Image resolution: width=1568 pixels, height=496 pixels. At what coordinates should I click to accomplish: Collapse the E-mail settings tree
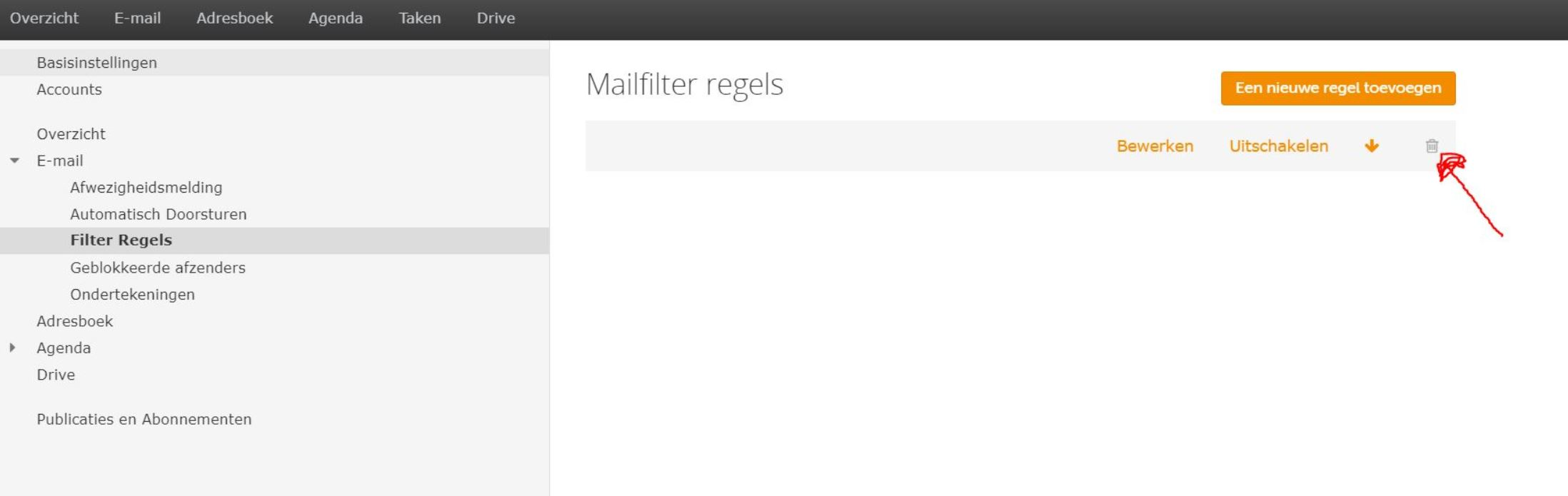pyautogui.click(x=14, y=161)
